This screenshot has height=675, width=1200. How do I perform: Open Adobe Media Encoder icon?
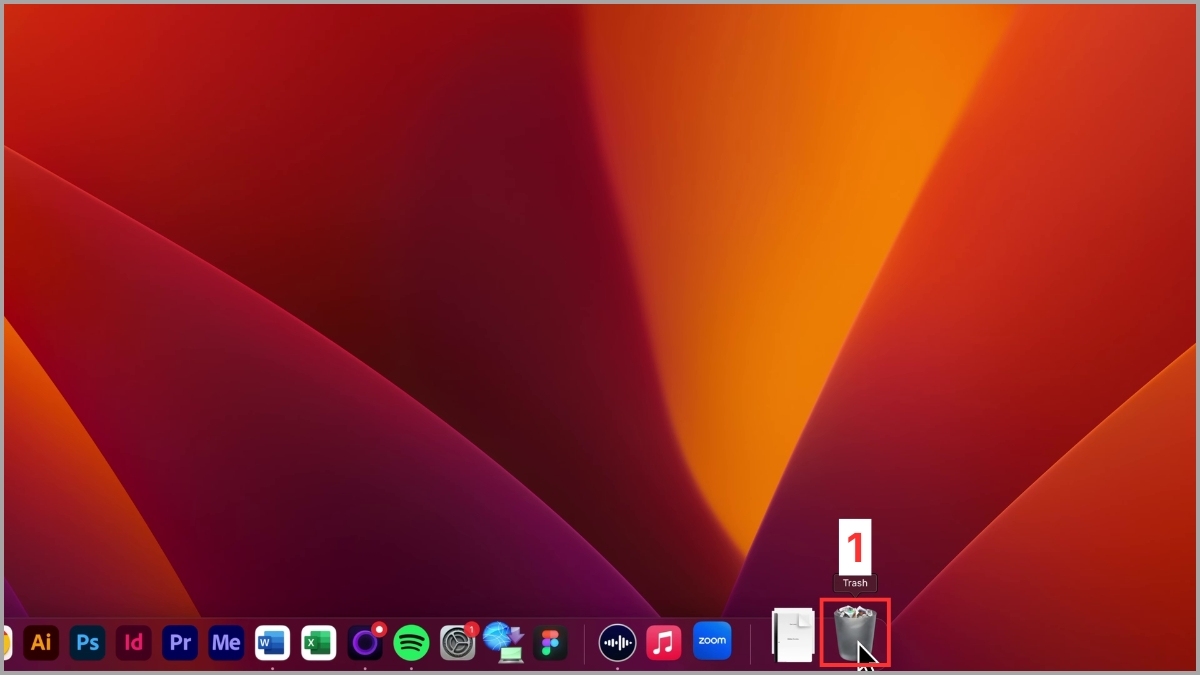[226, 642]
